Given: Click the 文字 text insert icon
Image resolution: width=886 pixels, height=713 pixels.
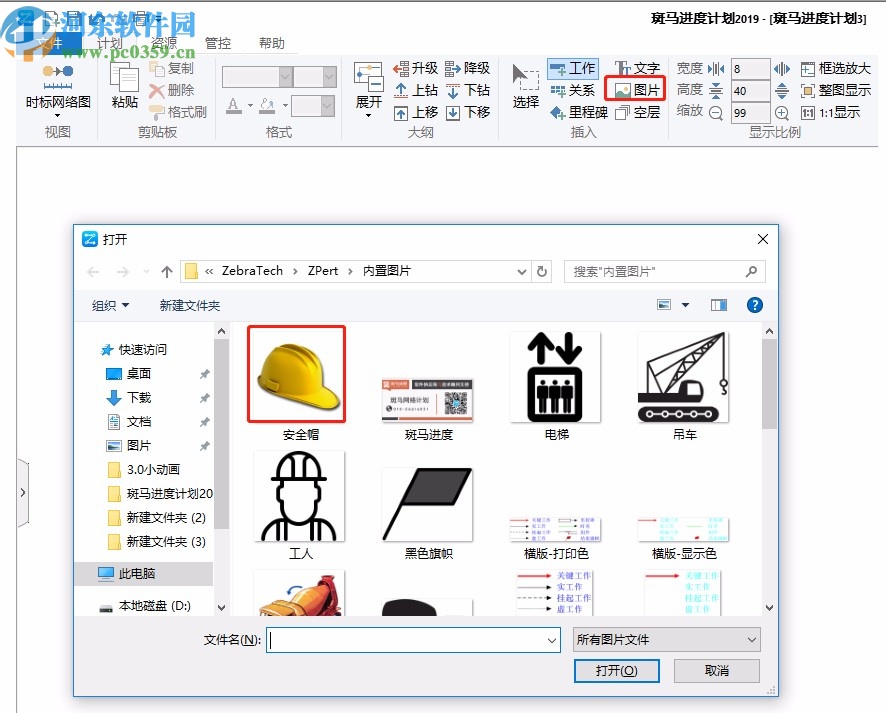Looking at the screenshot, I should (637, 65).
